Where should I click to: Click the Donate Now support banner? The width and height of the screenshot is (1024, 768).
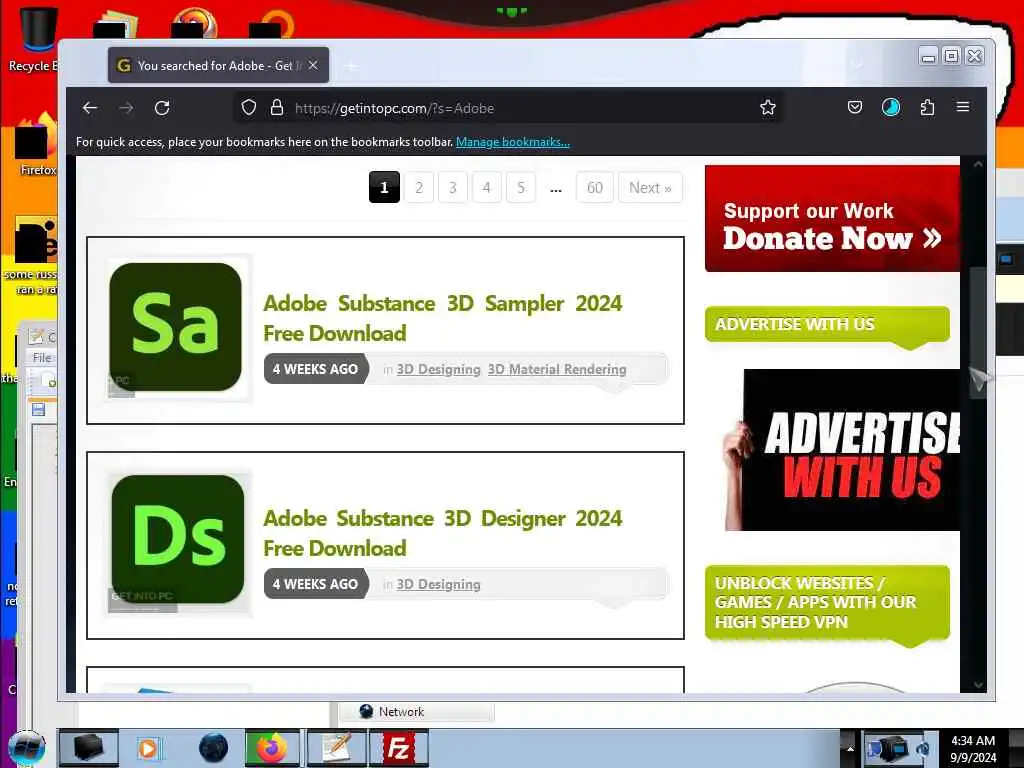click(x=832, y=218)
